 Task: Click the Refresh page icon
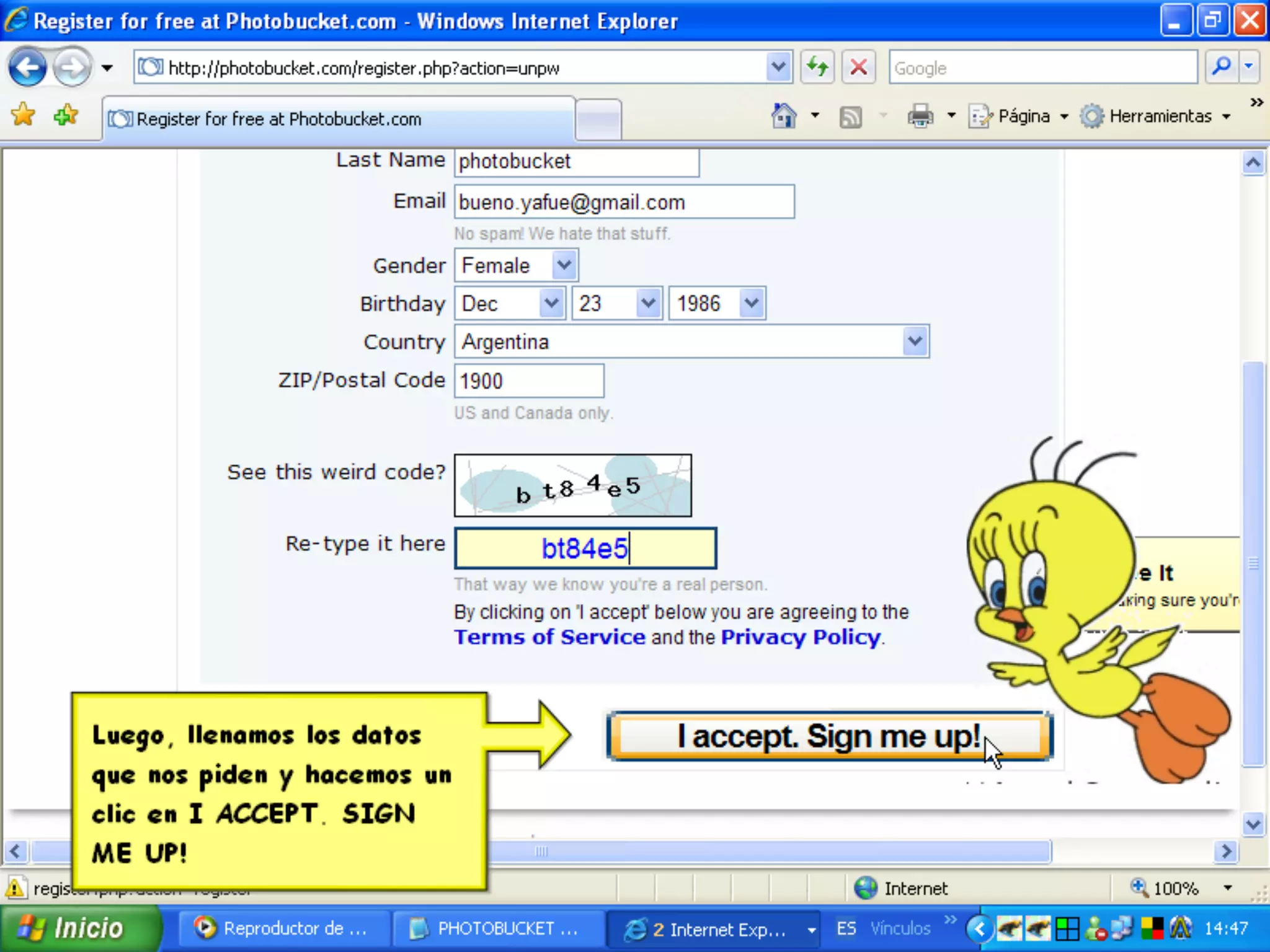817,67
